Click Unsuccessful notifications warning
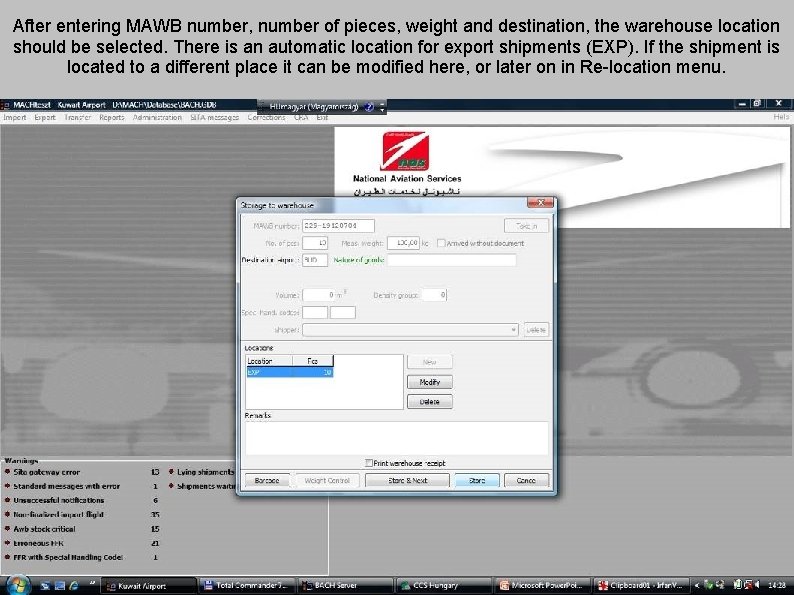 click(x=59, y=500)
